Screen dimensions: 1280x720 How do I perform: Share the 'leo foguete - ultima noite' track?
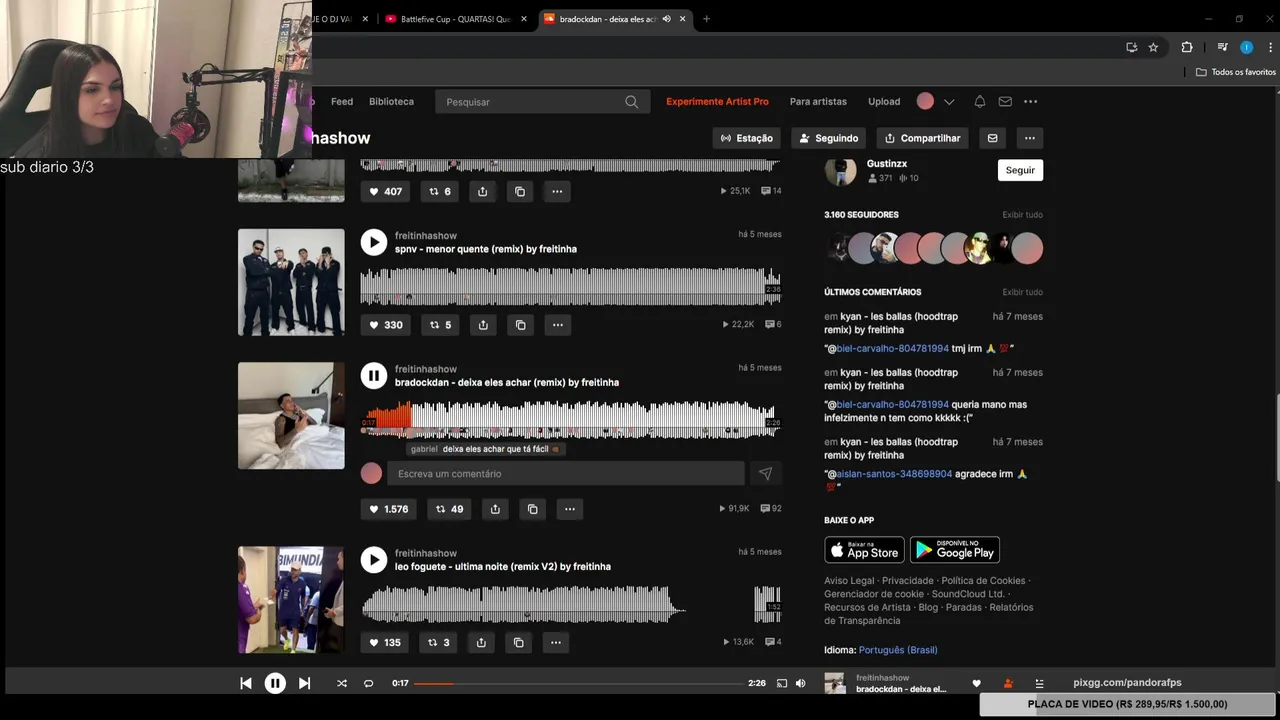(481, 642)
